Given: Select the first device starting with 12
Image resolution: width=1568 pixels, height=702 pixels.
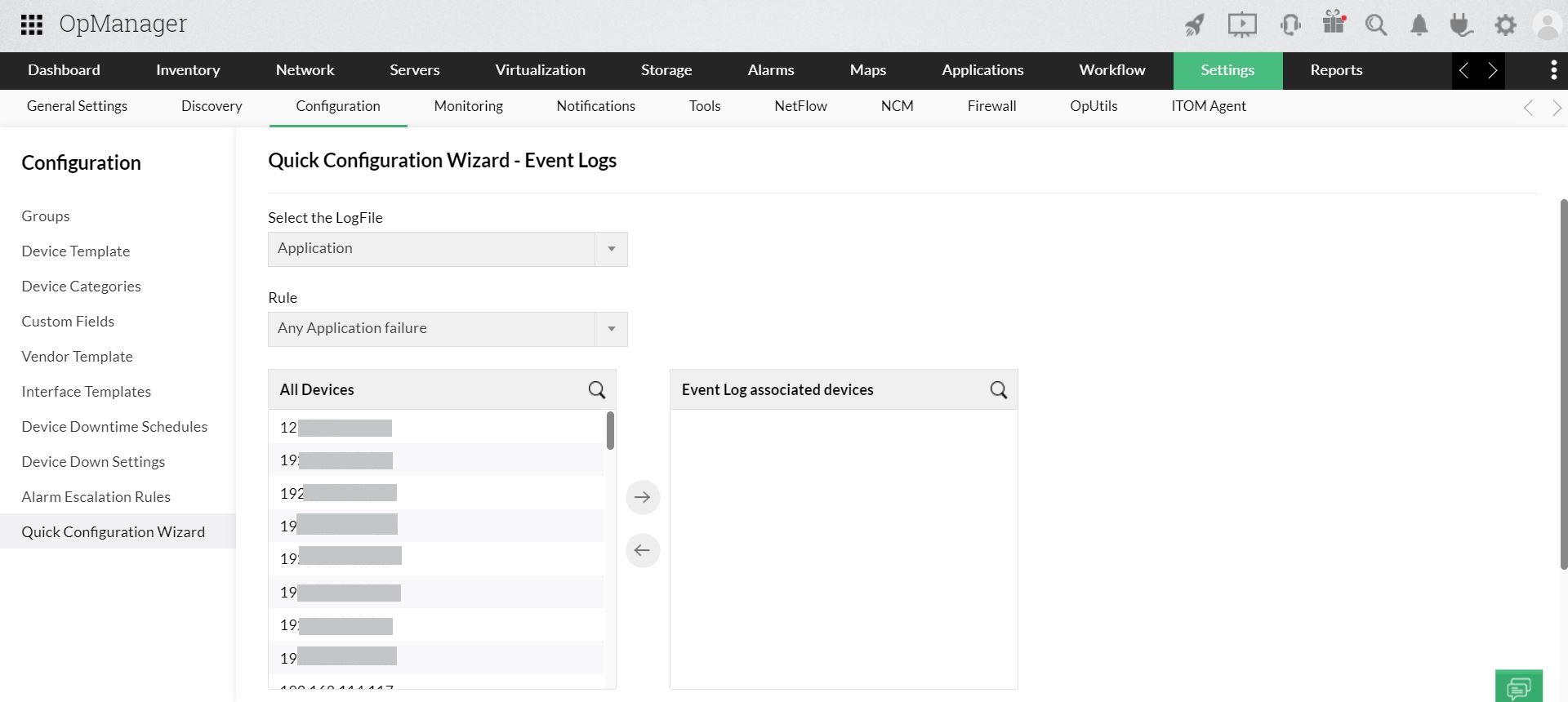Looking at the screenshot, I should 436,428.
